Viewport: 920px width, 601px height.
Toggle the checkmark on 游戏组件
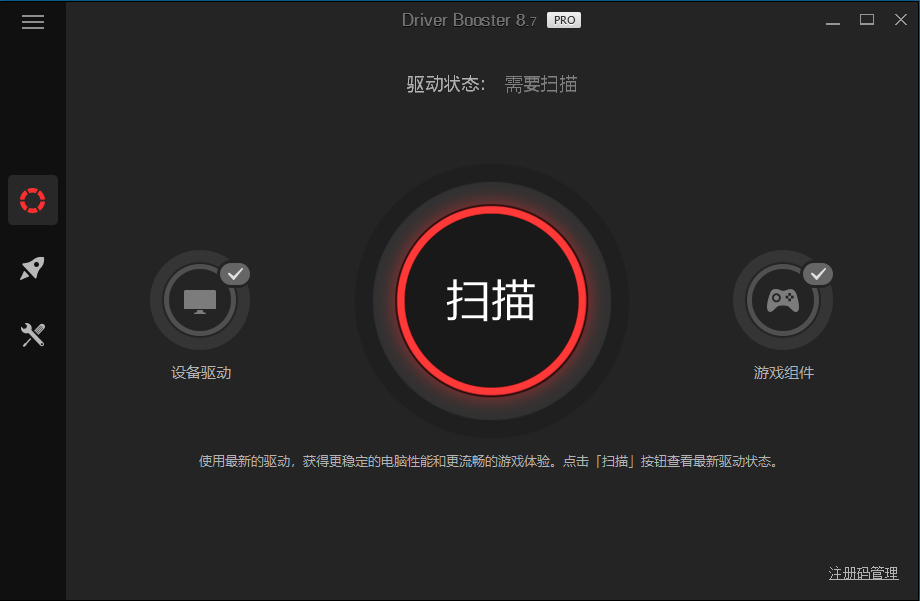pyautogui.click(x=817, y=273)
